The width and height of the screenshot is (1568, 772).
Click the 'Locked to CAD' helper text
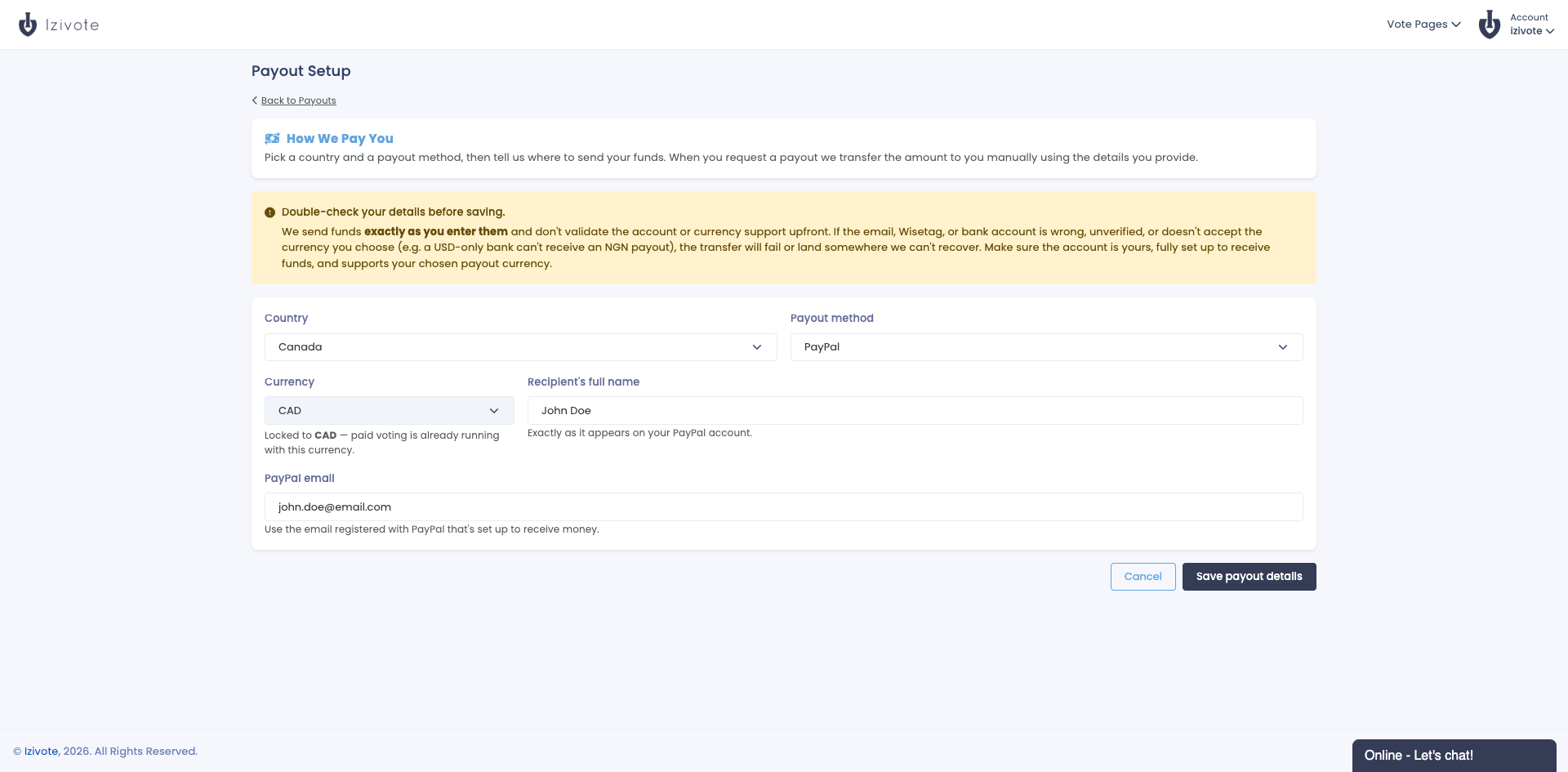(x=381, y=443)
